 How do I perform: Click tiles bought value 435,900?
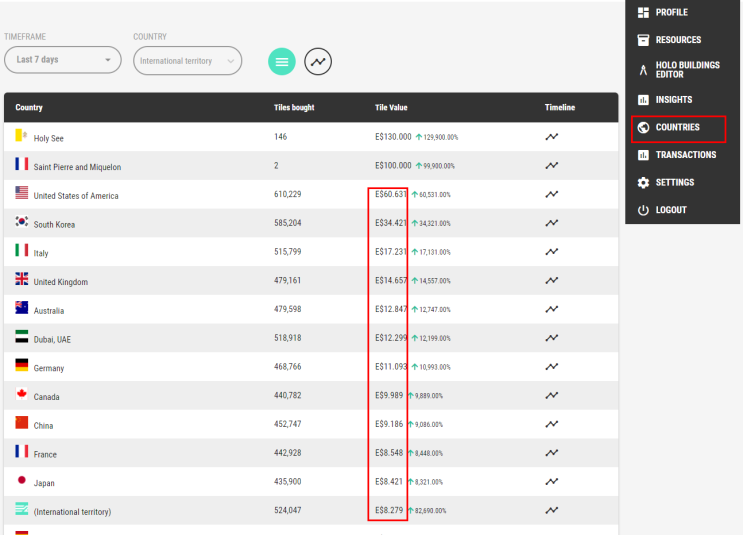click(288, 481)
